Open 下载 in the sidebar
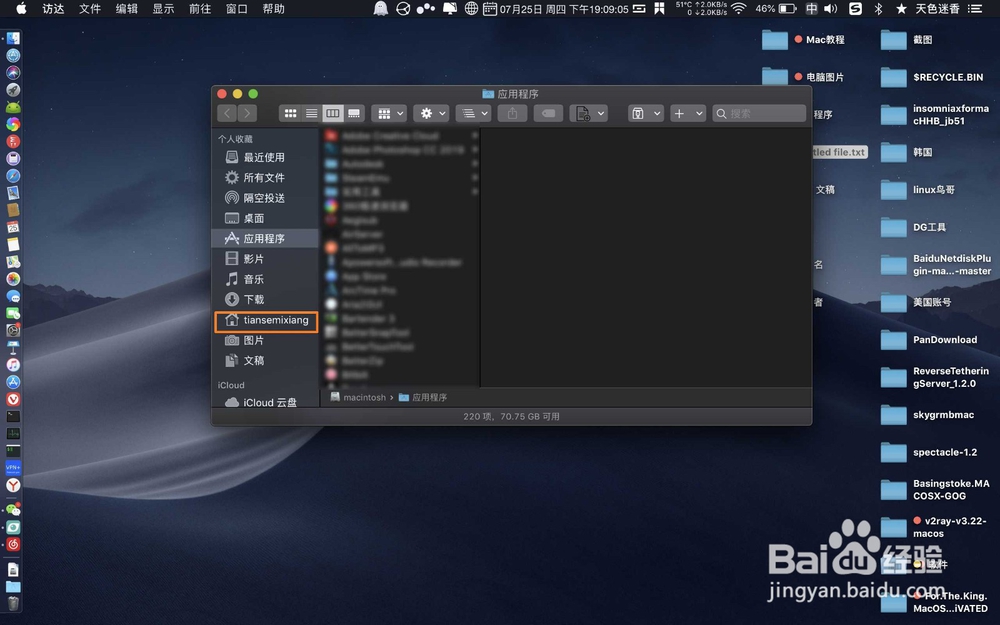Screen dimensions: 1000x625 (x=265, y=299)
